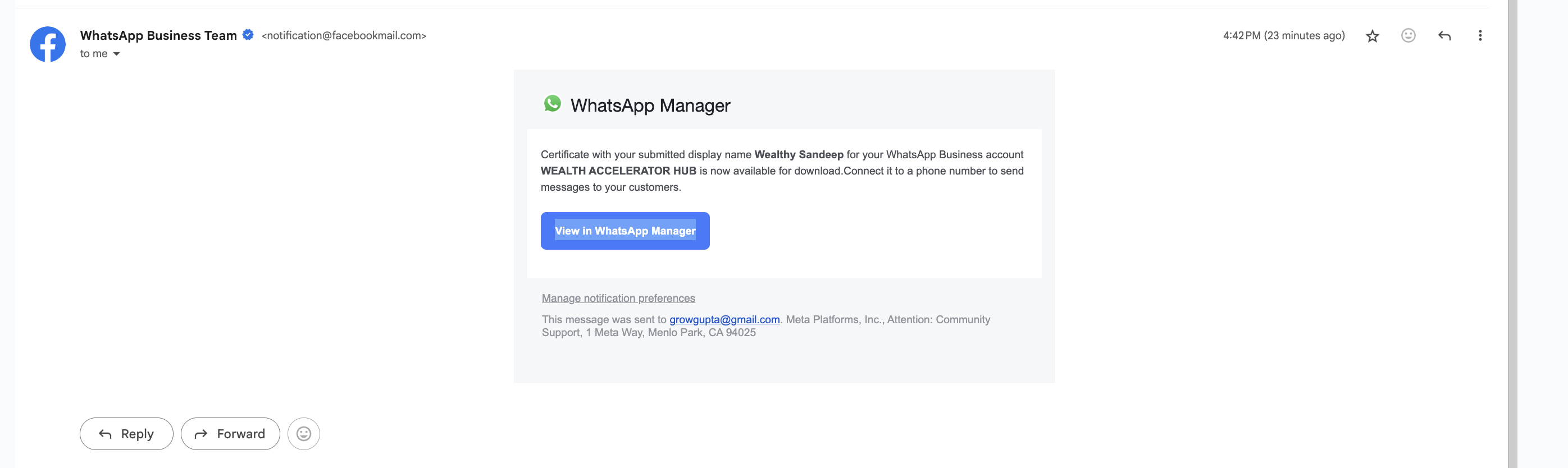Click the notification@facebookmail.com sender address
1568x468 pixels.
(344, 35)
